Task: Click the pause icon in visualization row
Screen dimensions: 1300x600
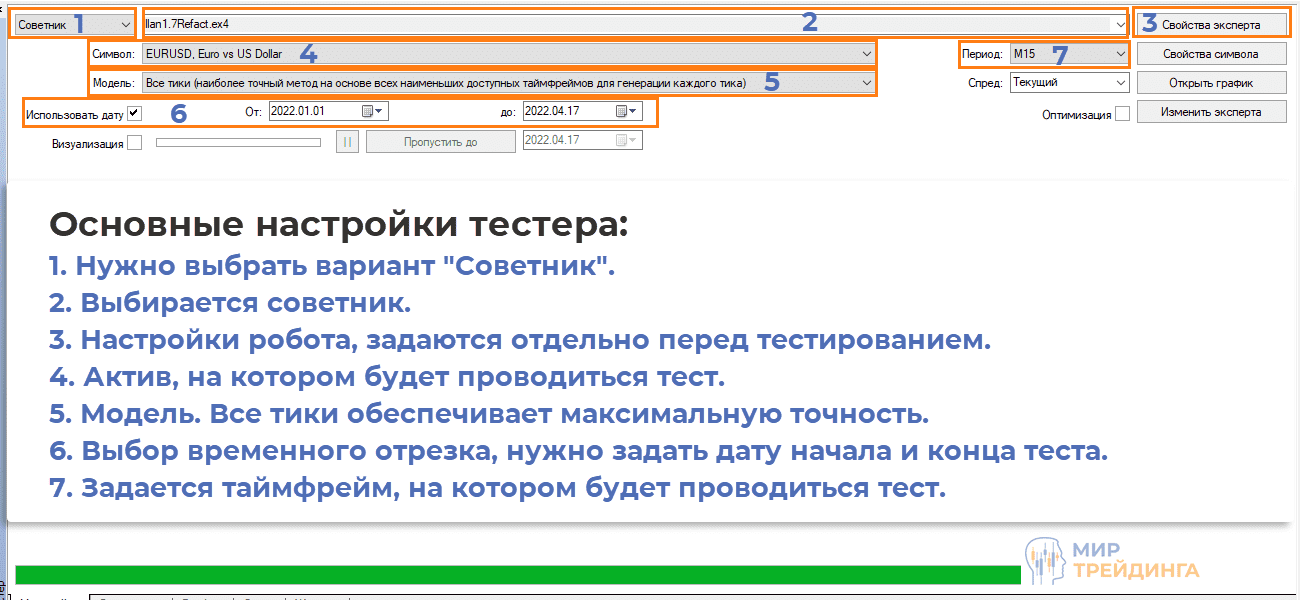Action: point(346,140)
